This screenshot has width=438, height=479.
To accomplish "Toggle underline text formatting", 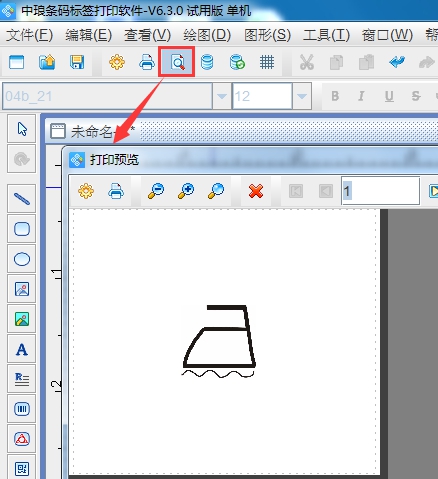I will [389, 96].
